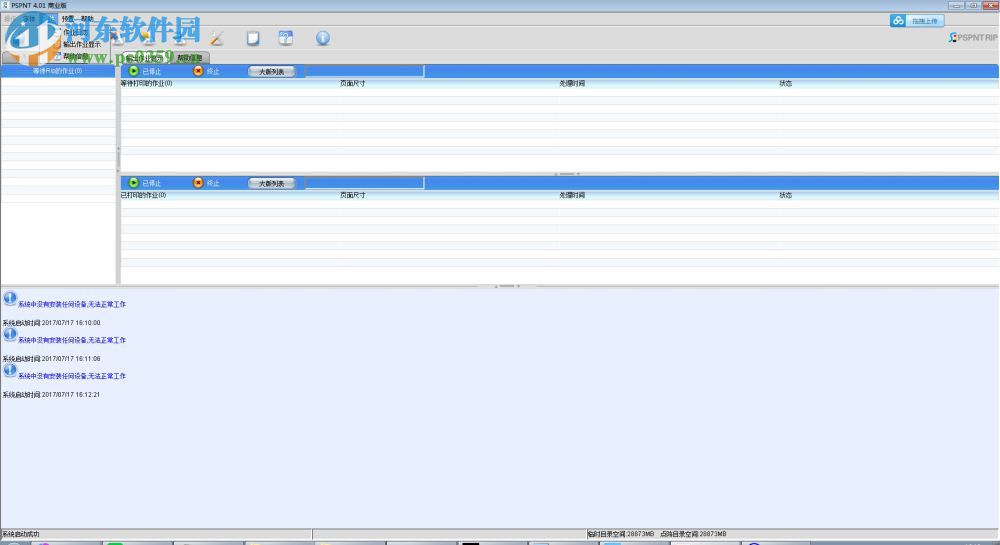Click the PSPNT RIP logo
The image size is (1000, 545).
tap(973, 38)
